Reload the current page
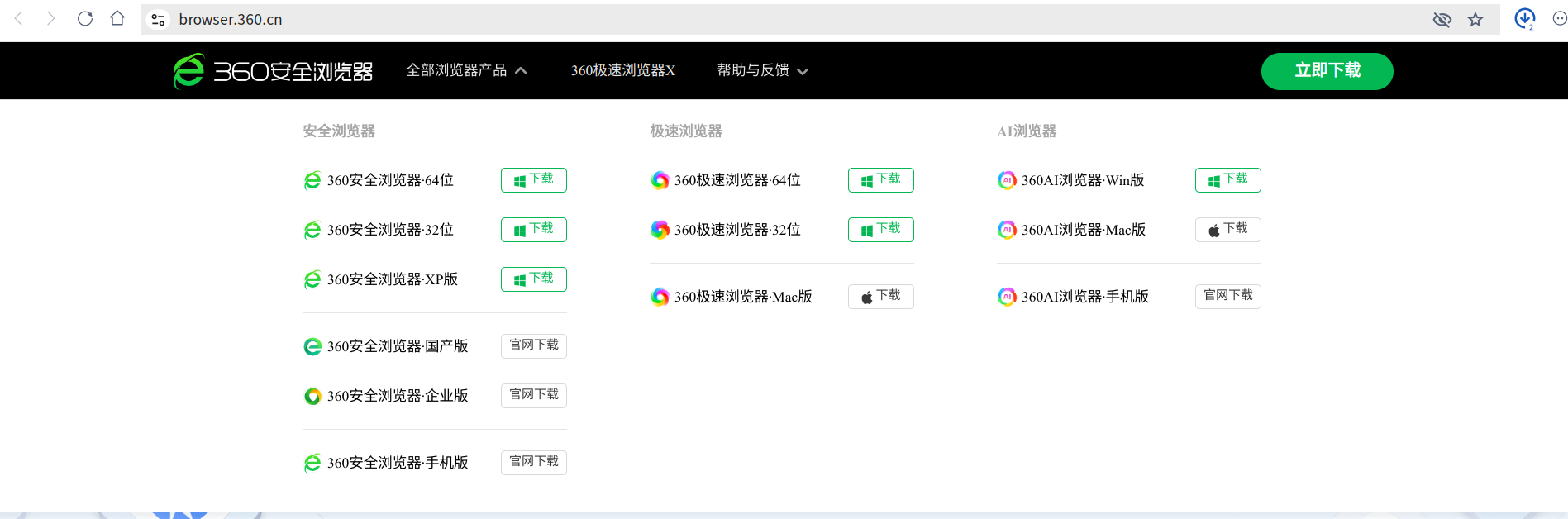This screenshot has width=1568, height=519. pyautogui.click(x=84, y=19)
